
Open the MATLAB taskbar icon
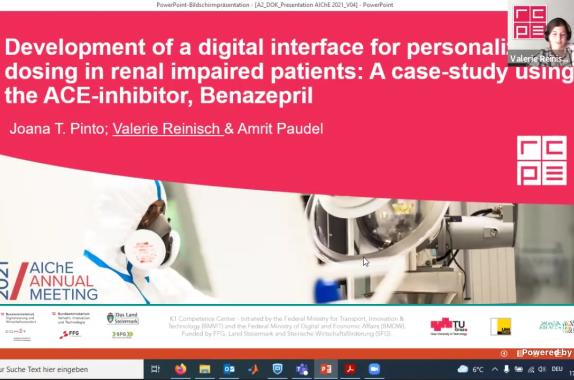pyautogui.click(x=253, y=369)
